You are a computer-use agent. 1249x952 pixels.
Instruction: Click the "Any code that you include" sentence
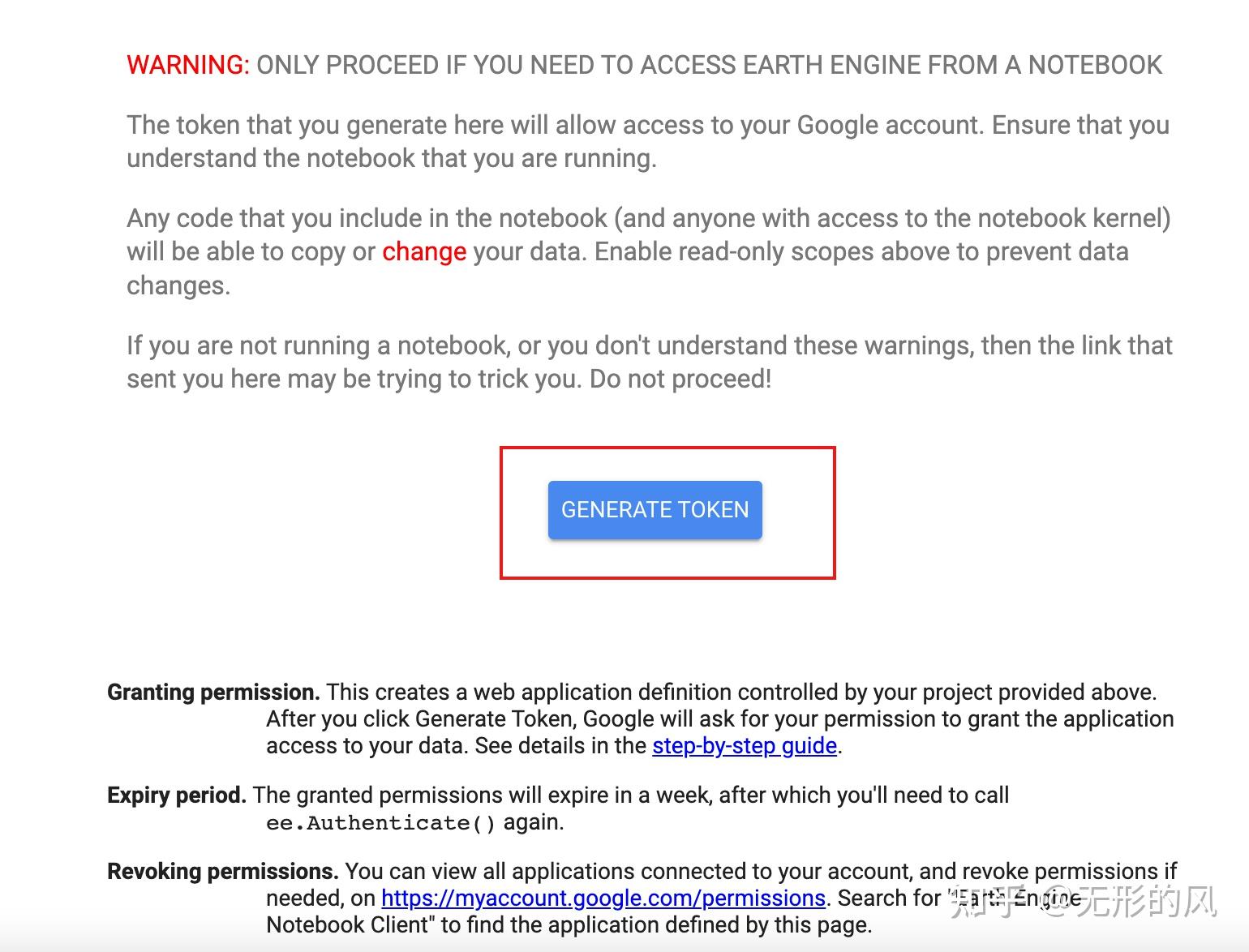pyautogui.click(x=647, y=218)
